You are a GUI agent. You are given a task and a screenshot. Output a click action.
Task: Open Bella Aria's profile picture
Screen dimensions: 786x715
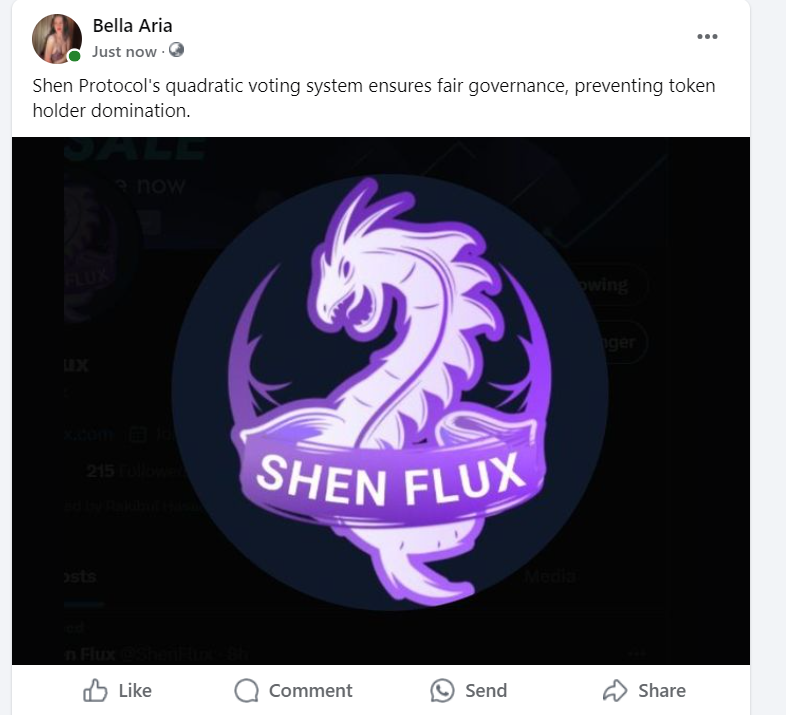(57, 39)
